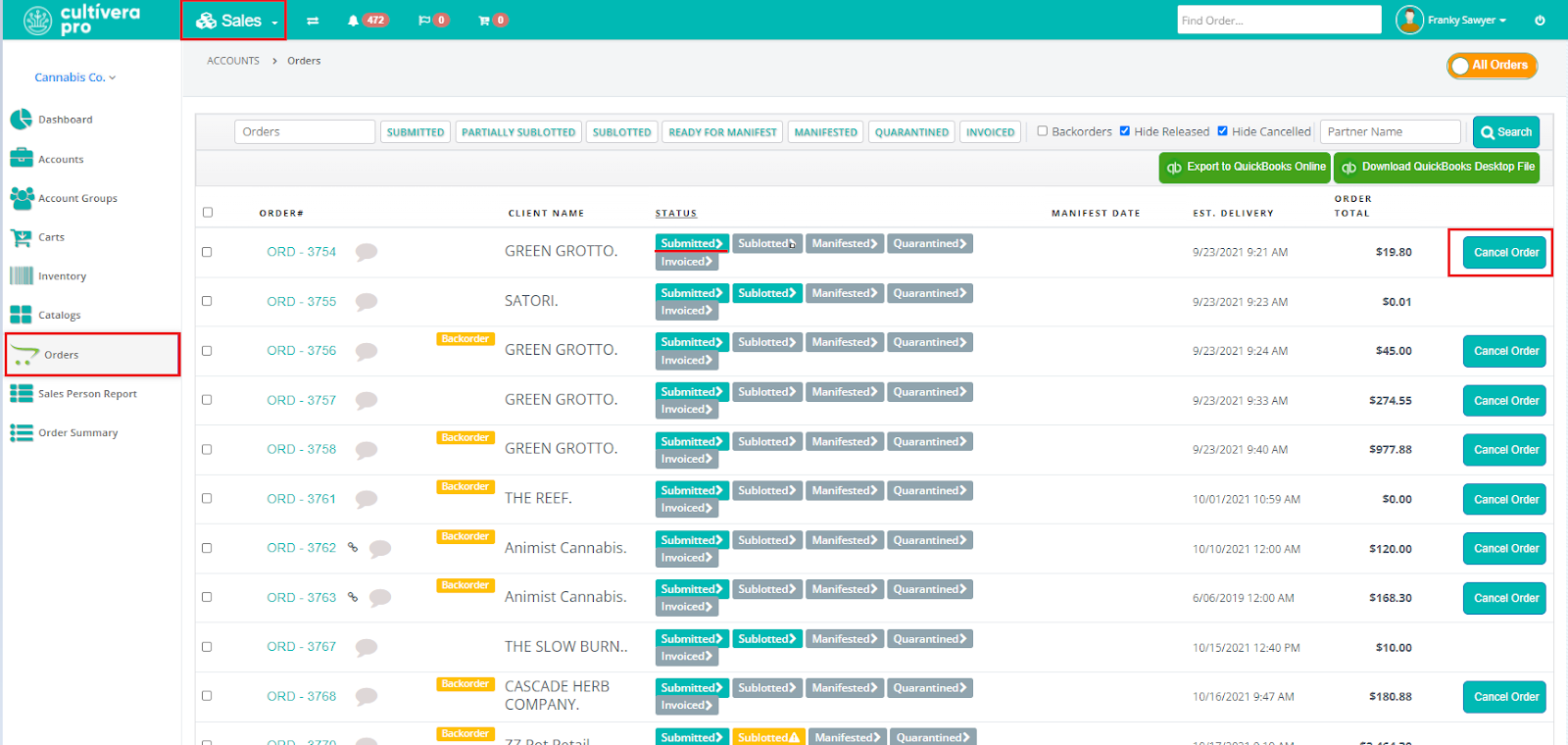This screenshot has width=1568, height=745.
Task: Open the Cannabis Co. company dropdown
Action: (x=74, y=77)
